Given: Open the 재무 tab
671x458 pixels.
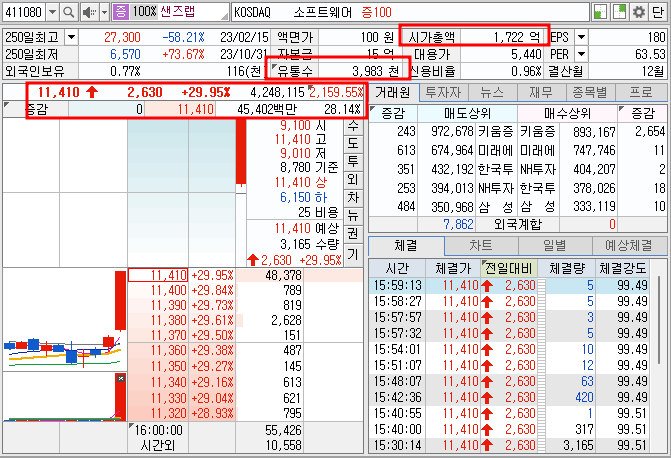Looking at the screenshot, I should [541, 92].
